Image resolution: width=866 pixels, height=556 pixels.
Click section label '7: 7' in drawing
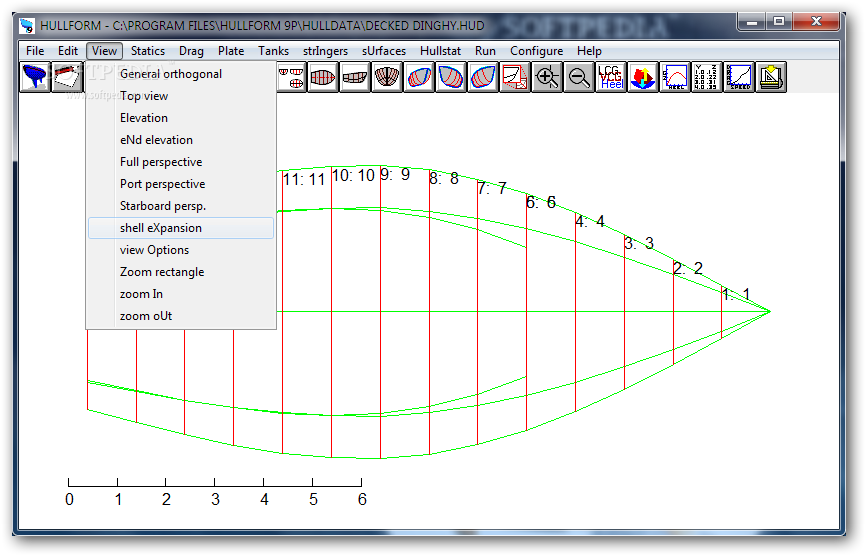click(x=492, y=188)
